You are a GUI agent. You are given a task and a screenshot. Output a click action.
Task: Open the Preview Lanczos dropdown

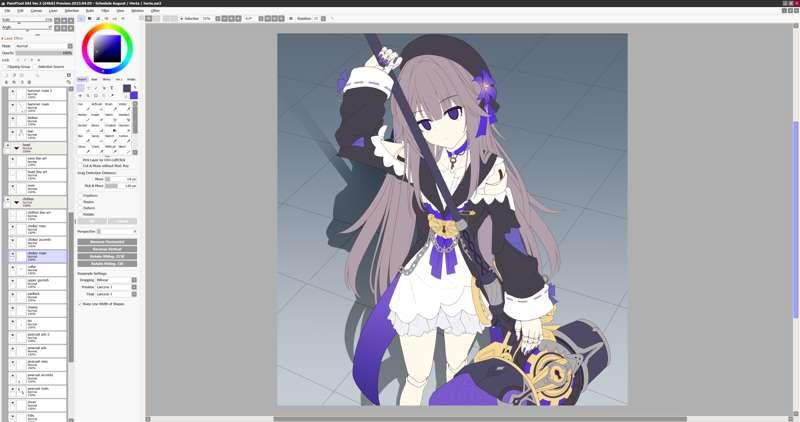tap(116, 287)
